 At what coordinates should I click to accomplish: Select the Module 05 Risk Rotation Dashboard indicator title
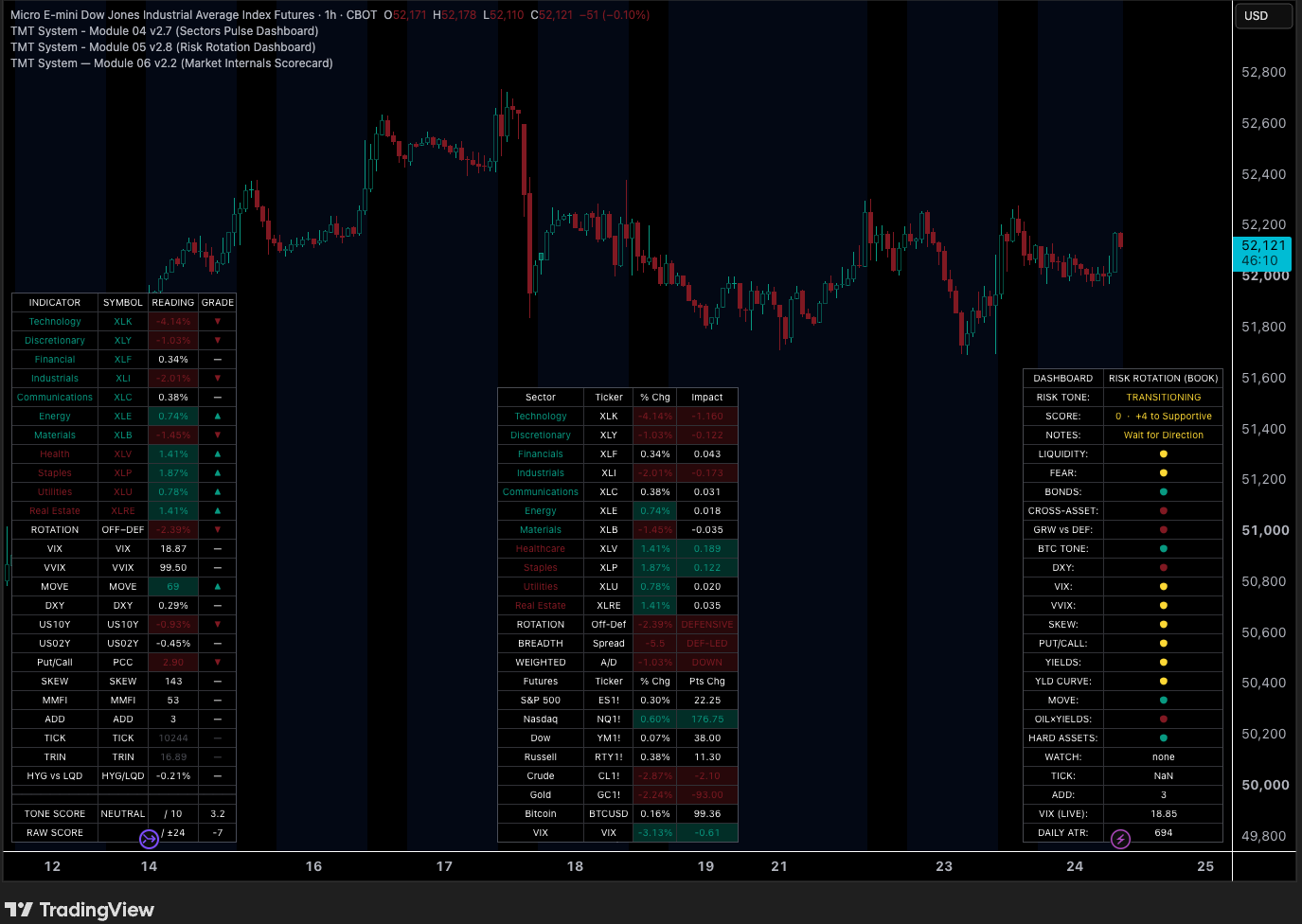163,47
